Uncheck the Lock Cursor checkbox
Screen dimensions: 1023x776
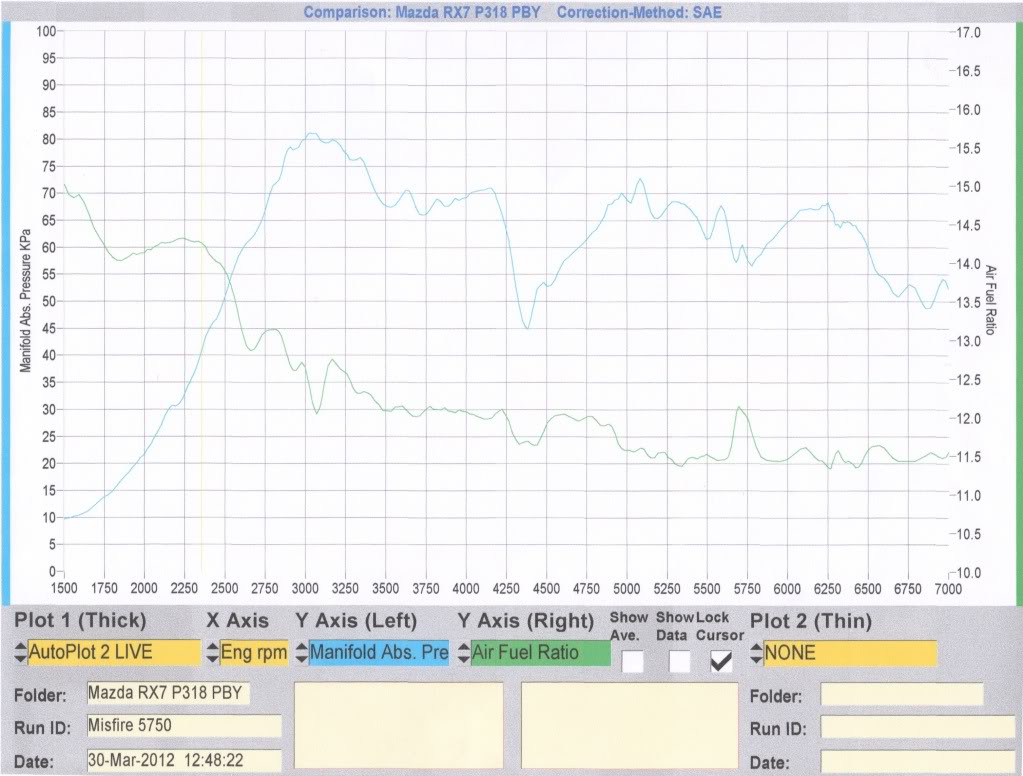pos(720,661)
